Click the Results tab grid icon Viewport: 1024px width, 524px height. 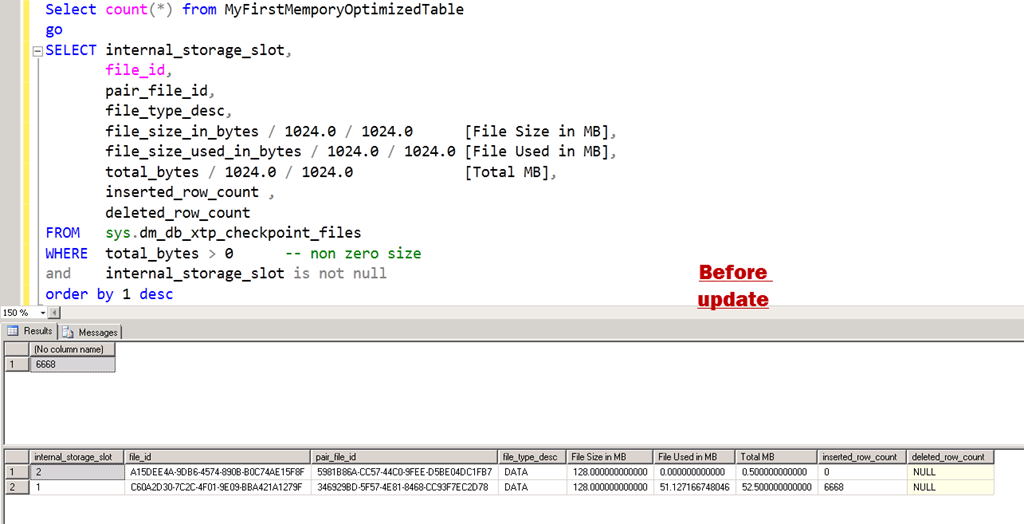(x=13, y=331)
